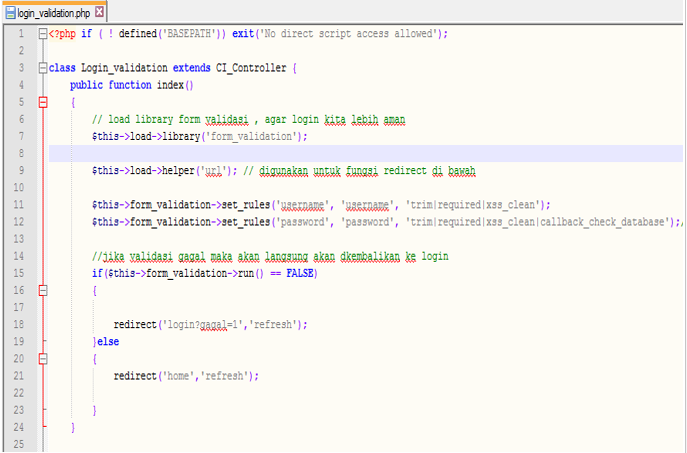Click line number 25 in the margin
The image size is (687, 453).
point(19,444)
